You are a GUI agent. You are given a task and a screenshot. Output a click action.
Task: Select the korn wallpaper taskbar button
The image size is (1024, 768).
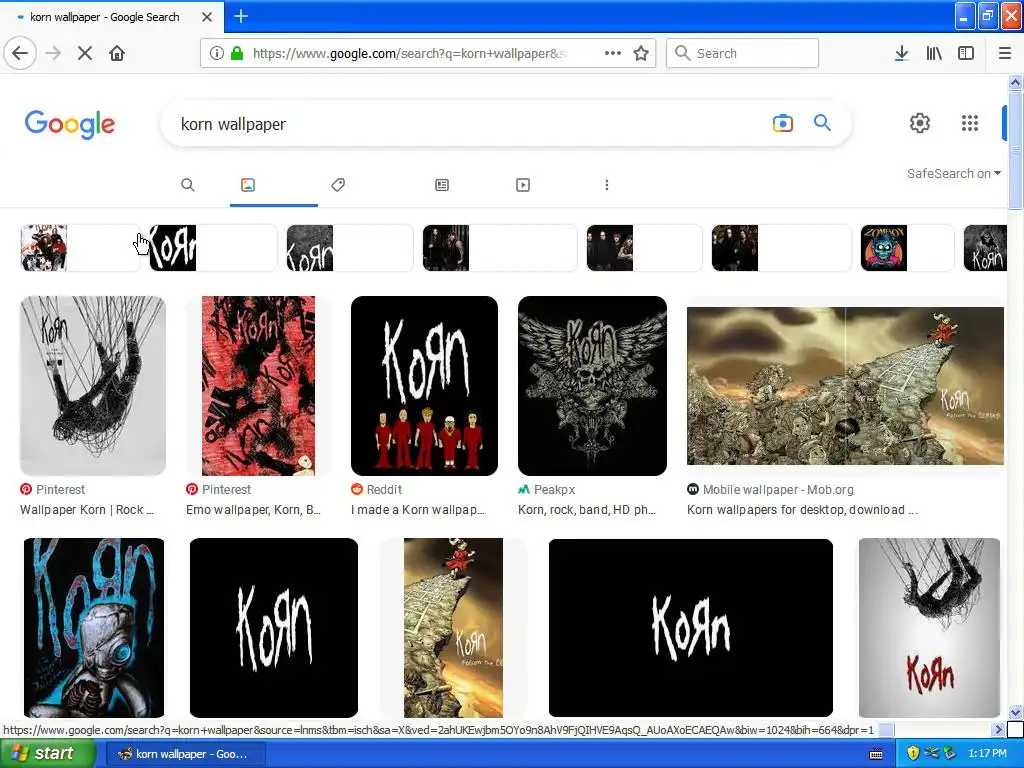click(185, 754)
